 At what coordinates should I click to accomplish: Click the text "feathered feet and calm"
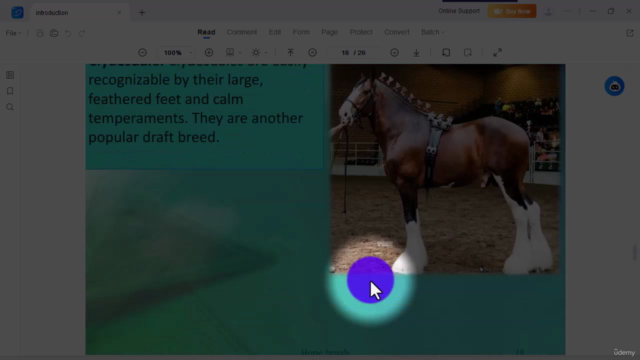[x=166, y=99]
